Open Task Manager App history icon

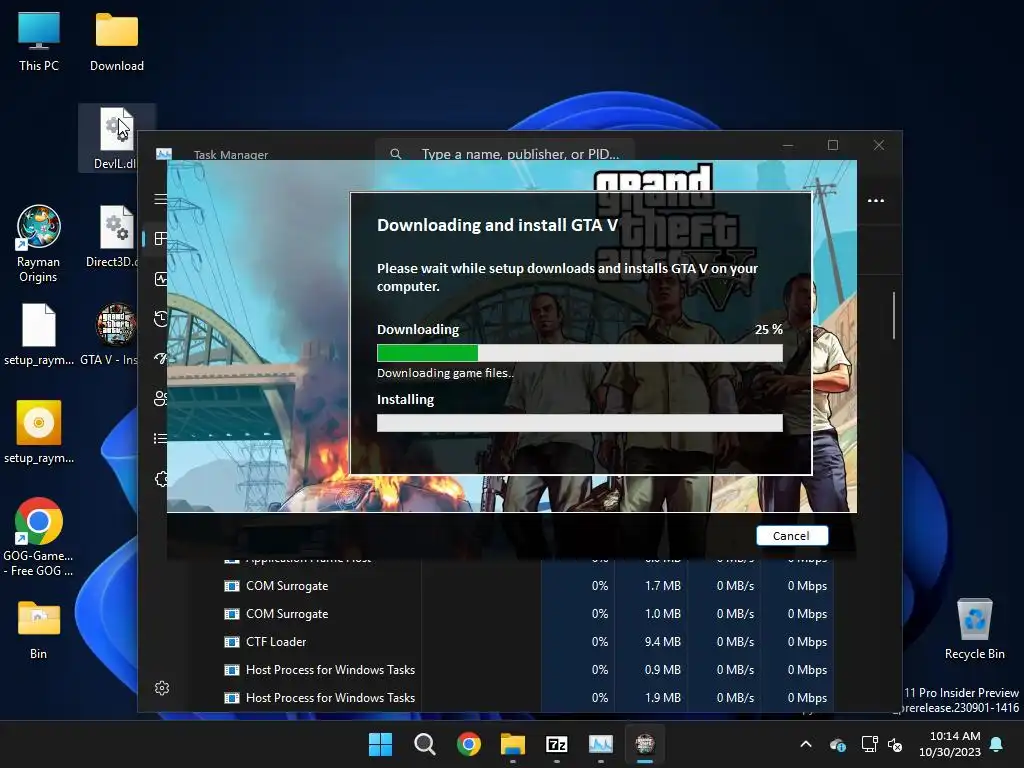[161, 319]
